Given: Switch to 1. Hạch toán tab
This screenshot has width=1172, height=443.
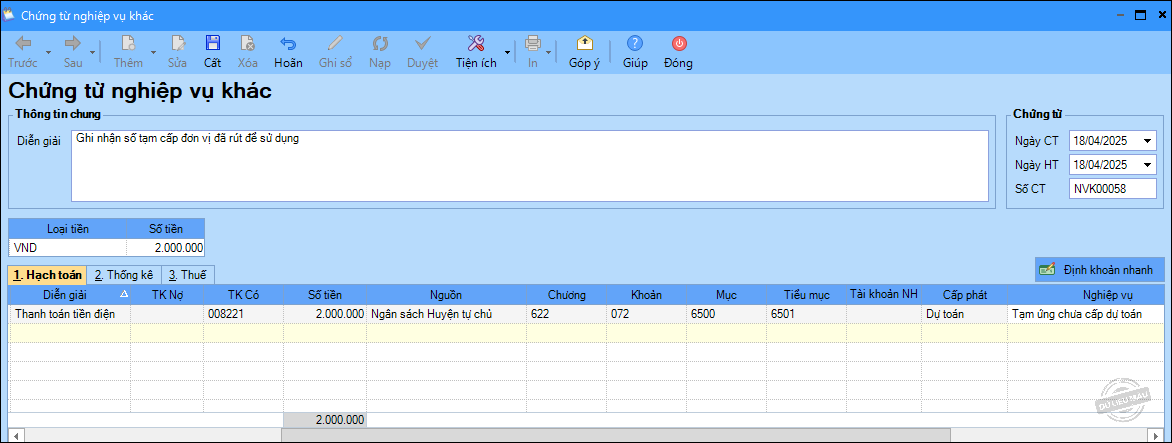Looking at the screenshot, I should tap(47, 275).
